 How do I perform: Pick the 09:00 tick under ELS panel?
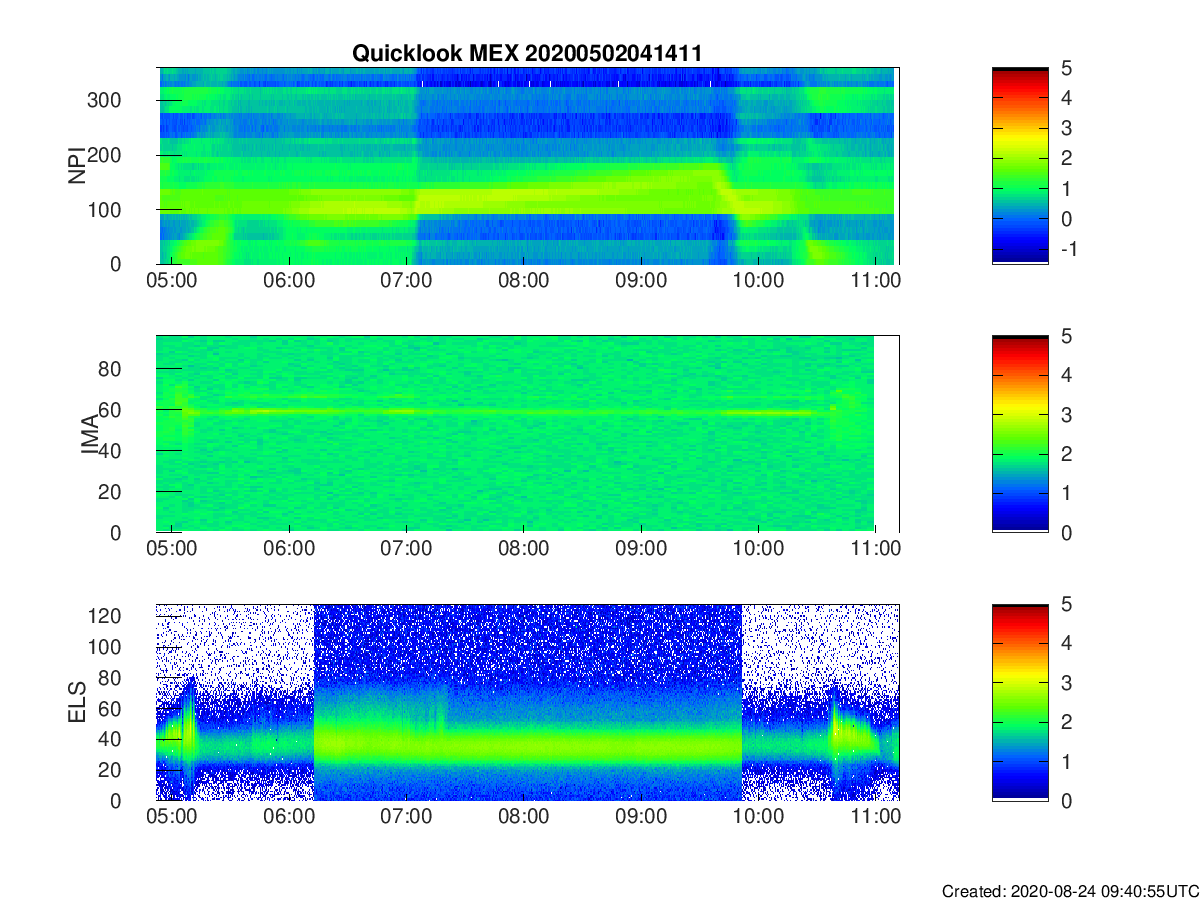pyautogui.click(x=641, y=817)
